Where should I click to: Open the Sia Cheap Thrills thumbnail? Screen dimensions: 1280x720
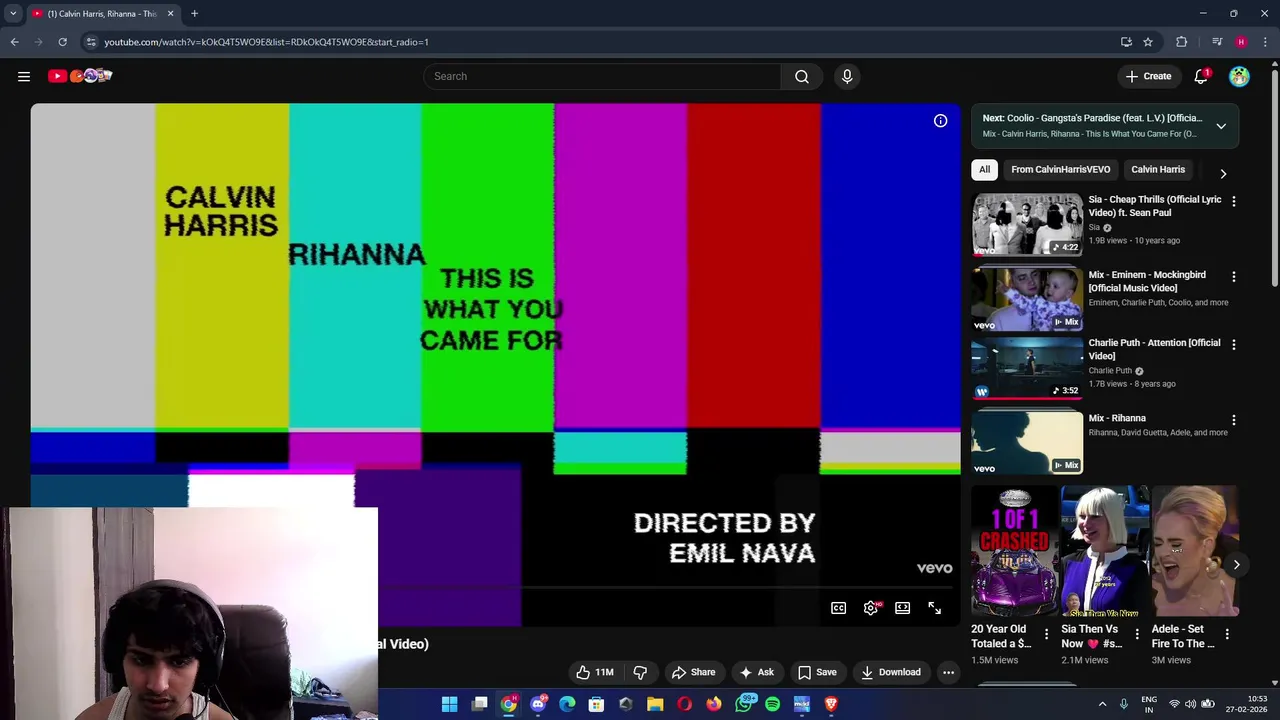pos(1027,225)
